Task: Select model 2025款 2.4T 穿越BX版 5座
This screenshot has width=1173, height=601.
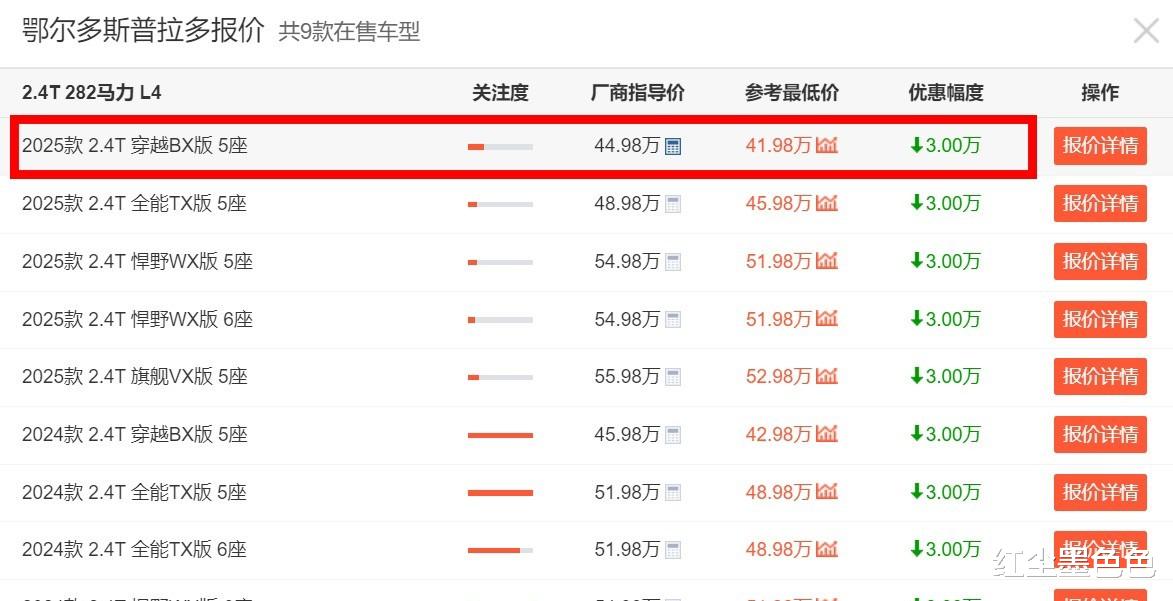Action: point(135,146)
